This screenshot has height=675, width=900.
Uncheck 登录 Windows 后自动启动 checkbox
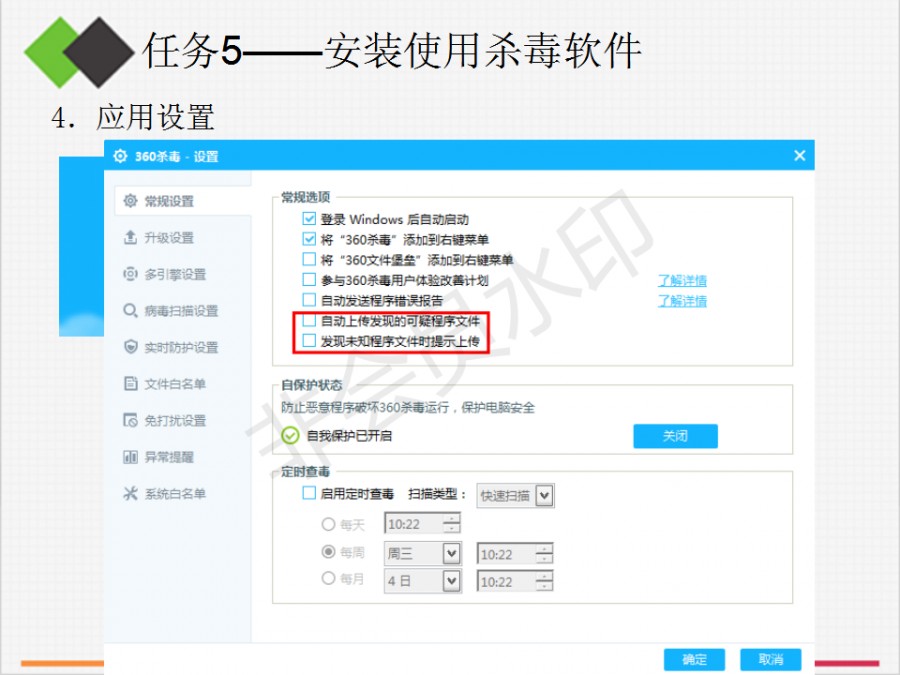[309, 219]
